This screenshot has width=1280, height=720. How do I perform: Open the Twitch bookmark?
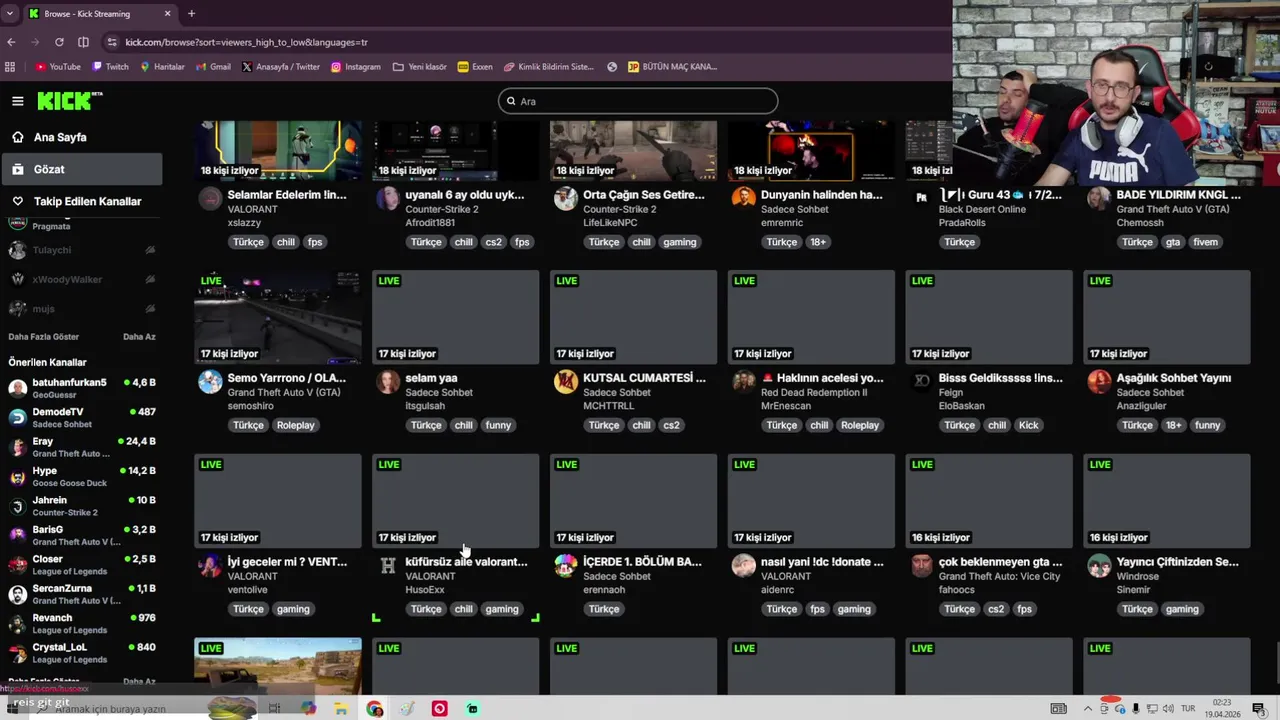pos(110,67)
